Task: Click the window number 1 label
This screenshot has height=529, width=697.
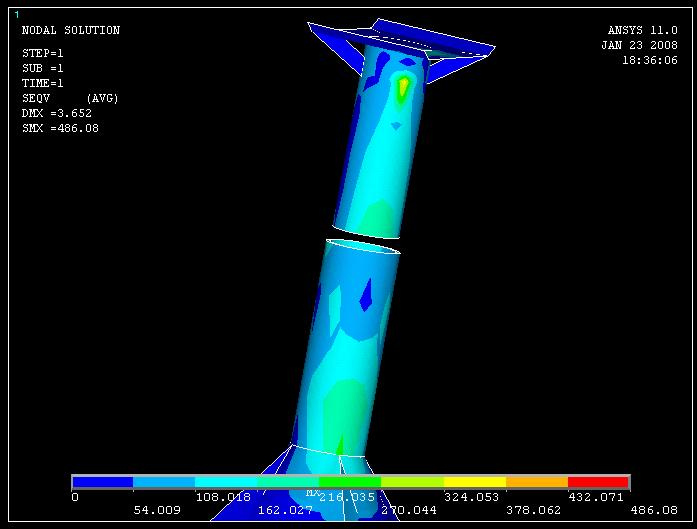Action: click(17, 15)
